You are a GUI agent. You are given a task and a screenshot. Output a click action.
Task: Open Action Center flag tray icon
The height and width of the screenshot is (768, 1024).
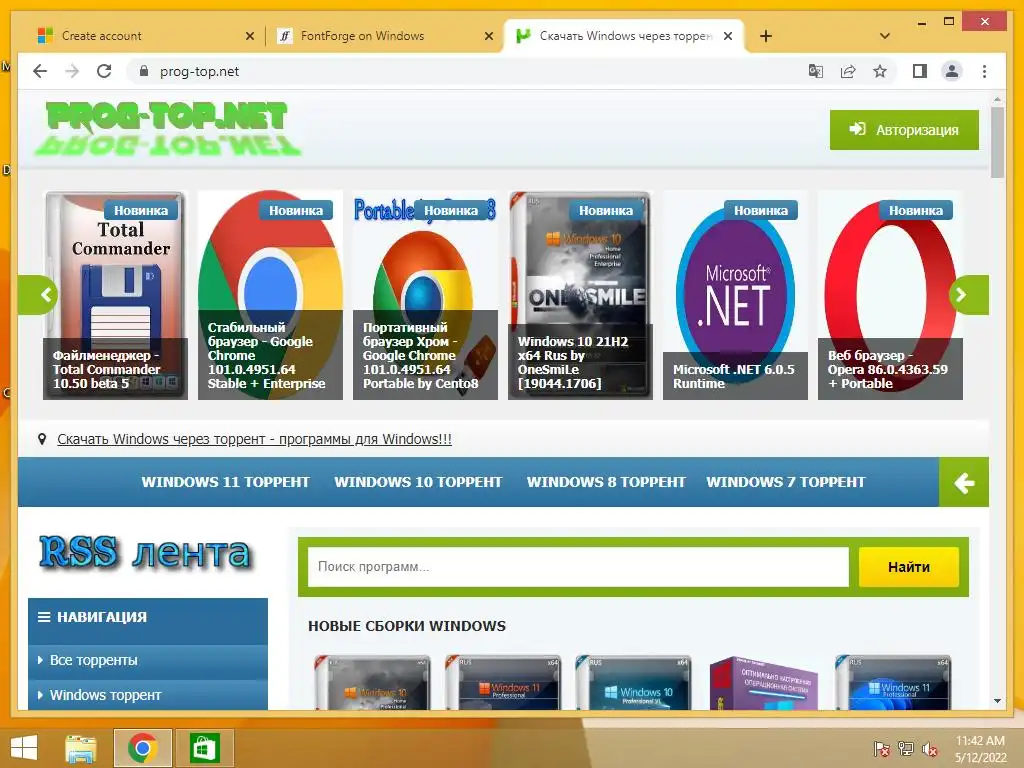coord(881,748)
